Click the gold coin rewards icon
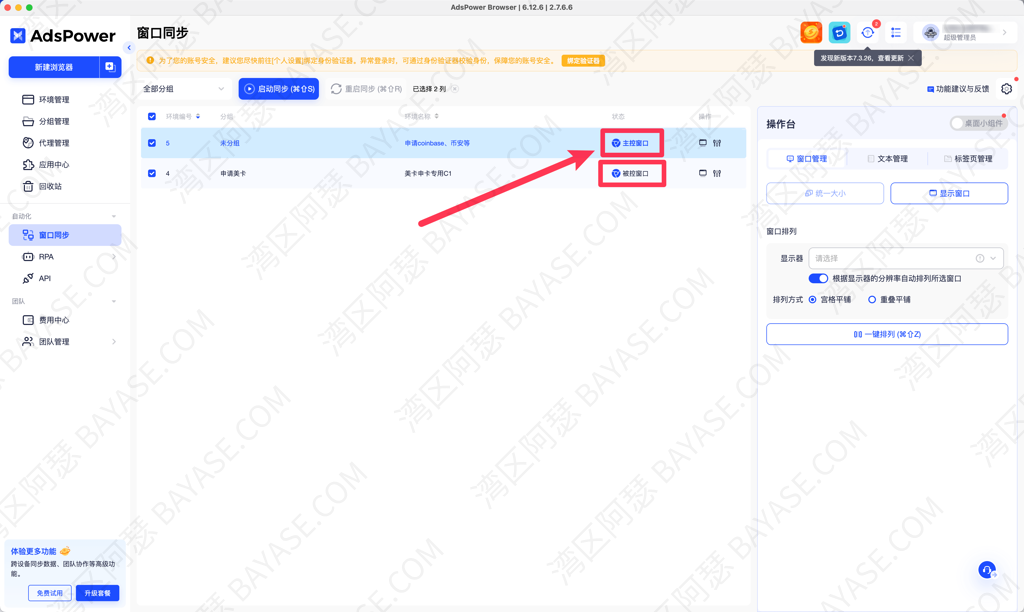Screen dimensions: 1024x612 (811, 33)
